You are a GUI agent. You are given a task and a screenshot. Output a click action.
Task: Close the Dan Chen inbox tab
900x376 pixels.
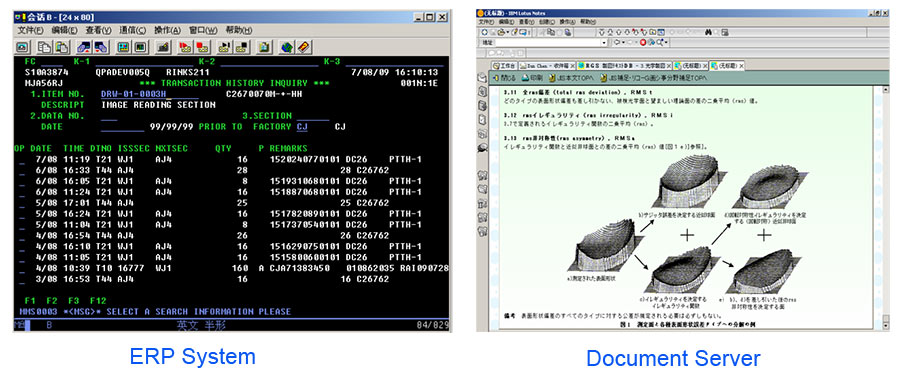573,65
